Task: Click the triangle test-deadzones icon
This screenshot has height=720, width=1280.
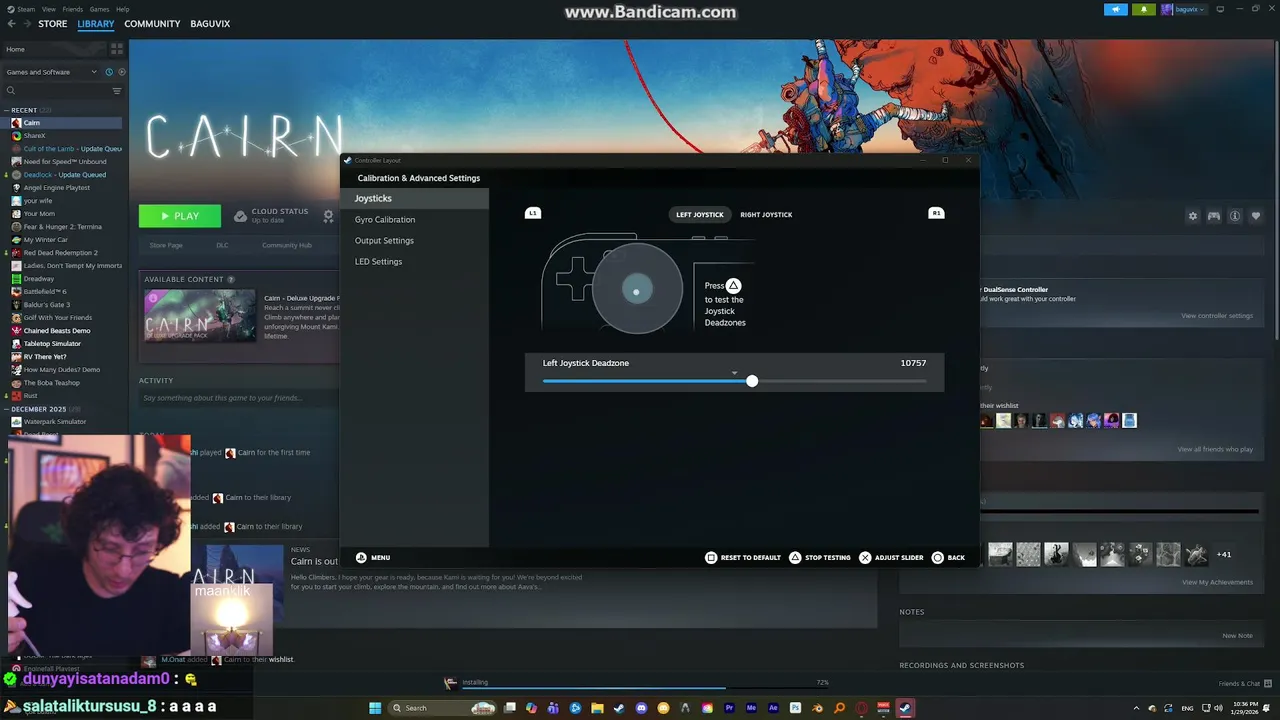Action: coord(733,285)
